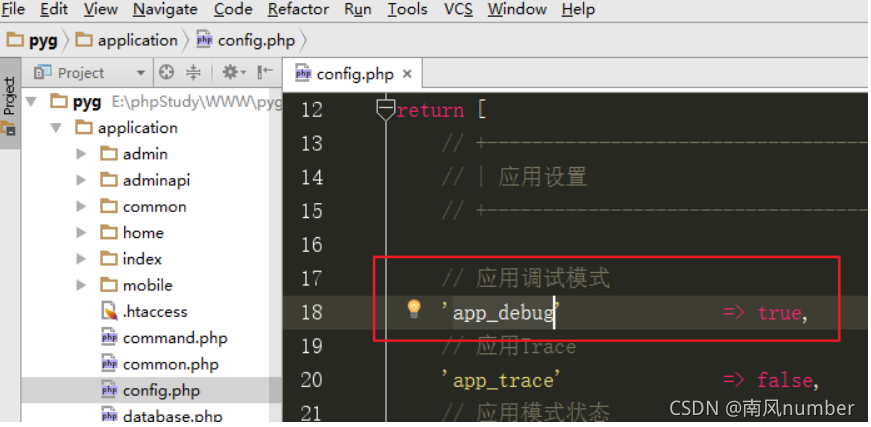The width and height of the screenshot is (871, 427).
Task: Collapse the application folder arrow
Action: pos(56,128)
